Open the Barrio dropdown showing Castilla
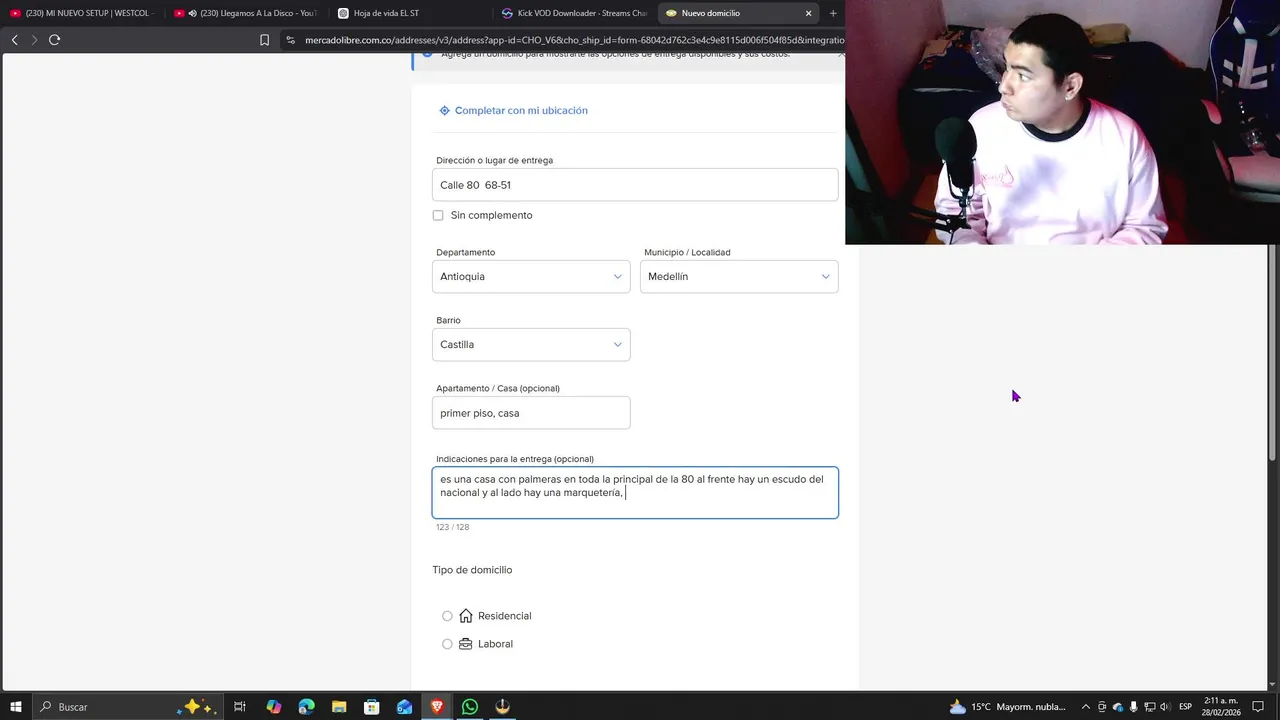This screenshot has height=720, width=1280. click(531, 345)
